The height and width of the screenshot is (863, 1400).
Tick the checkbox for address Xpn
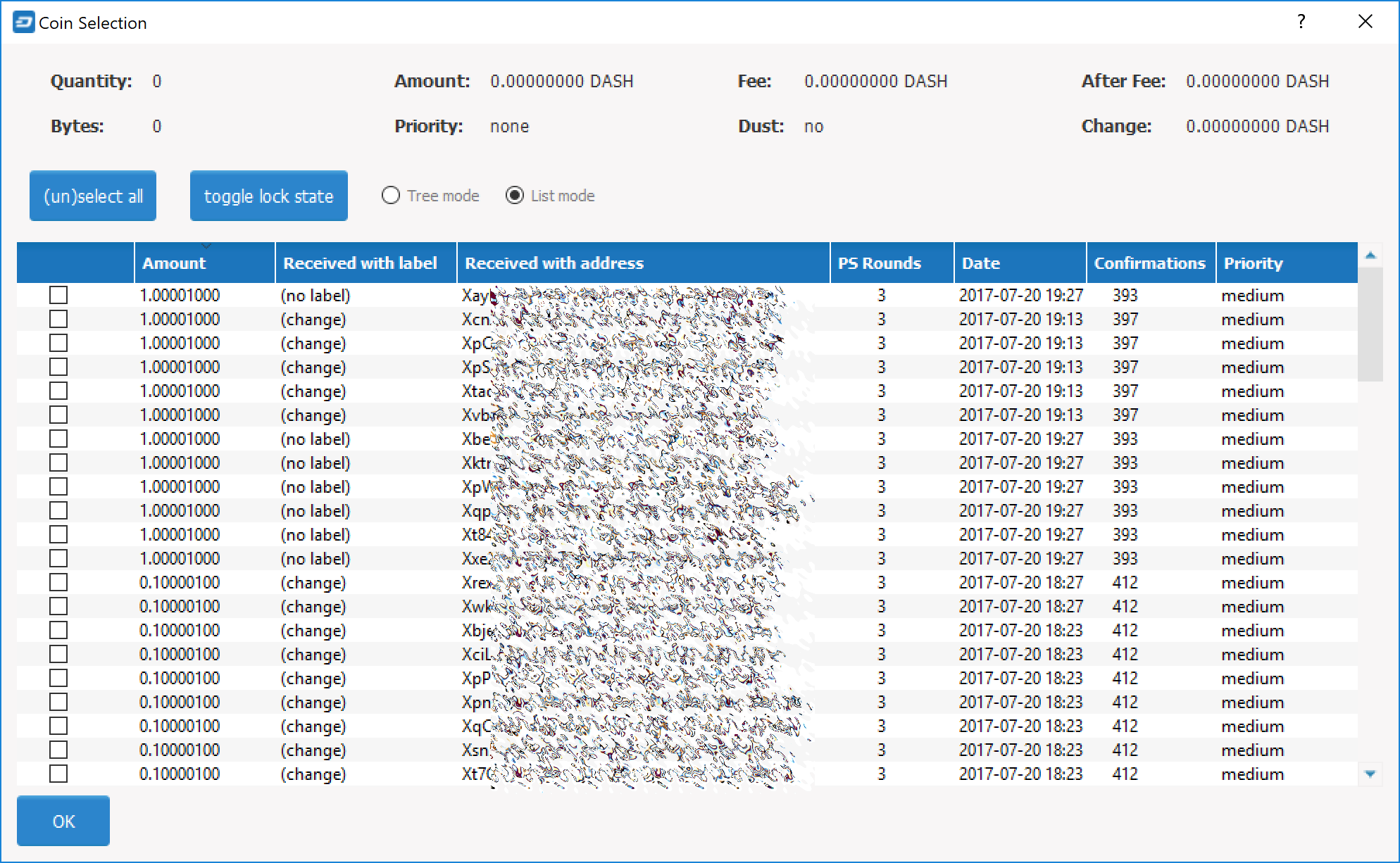tap(58, 702)
